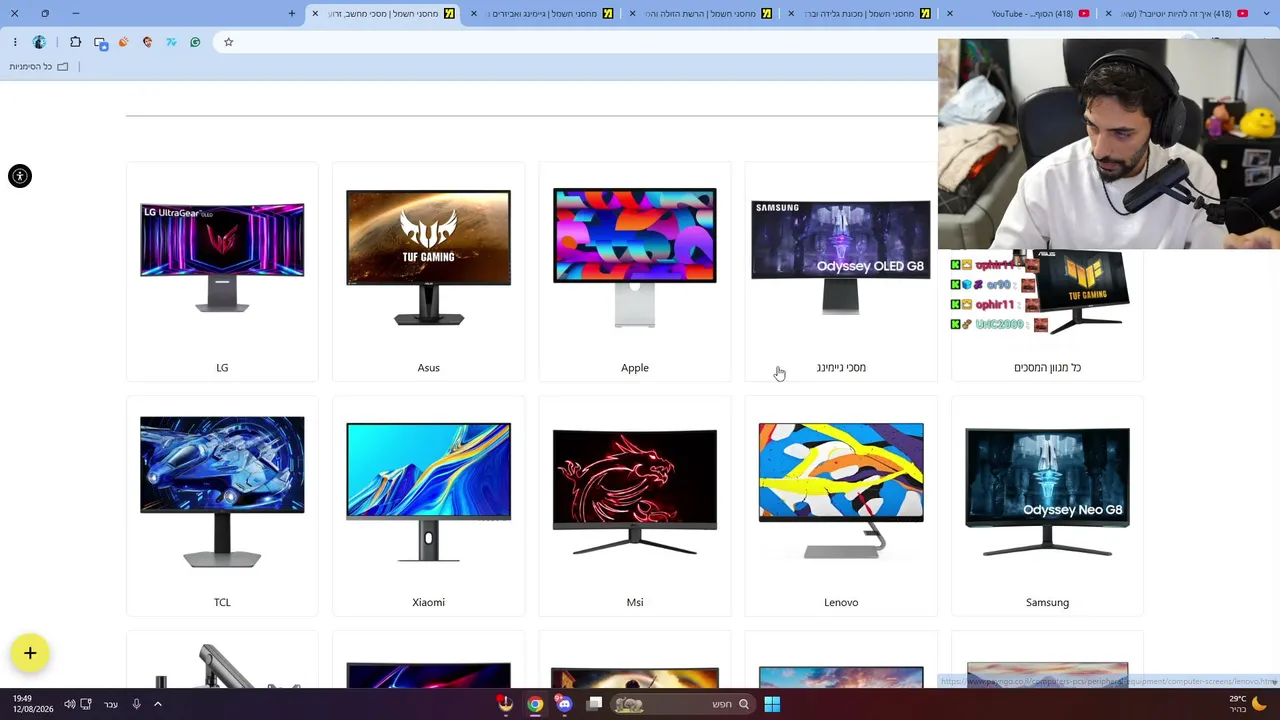Switch the עבר keyboard language indicator

(x=111, y=704)
